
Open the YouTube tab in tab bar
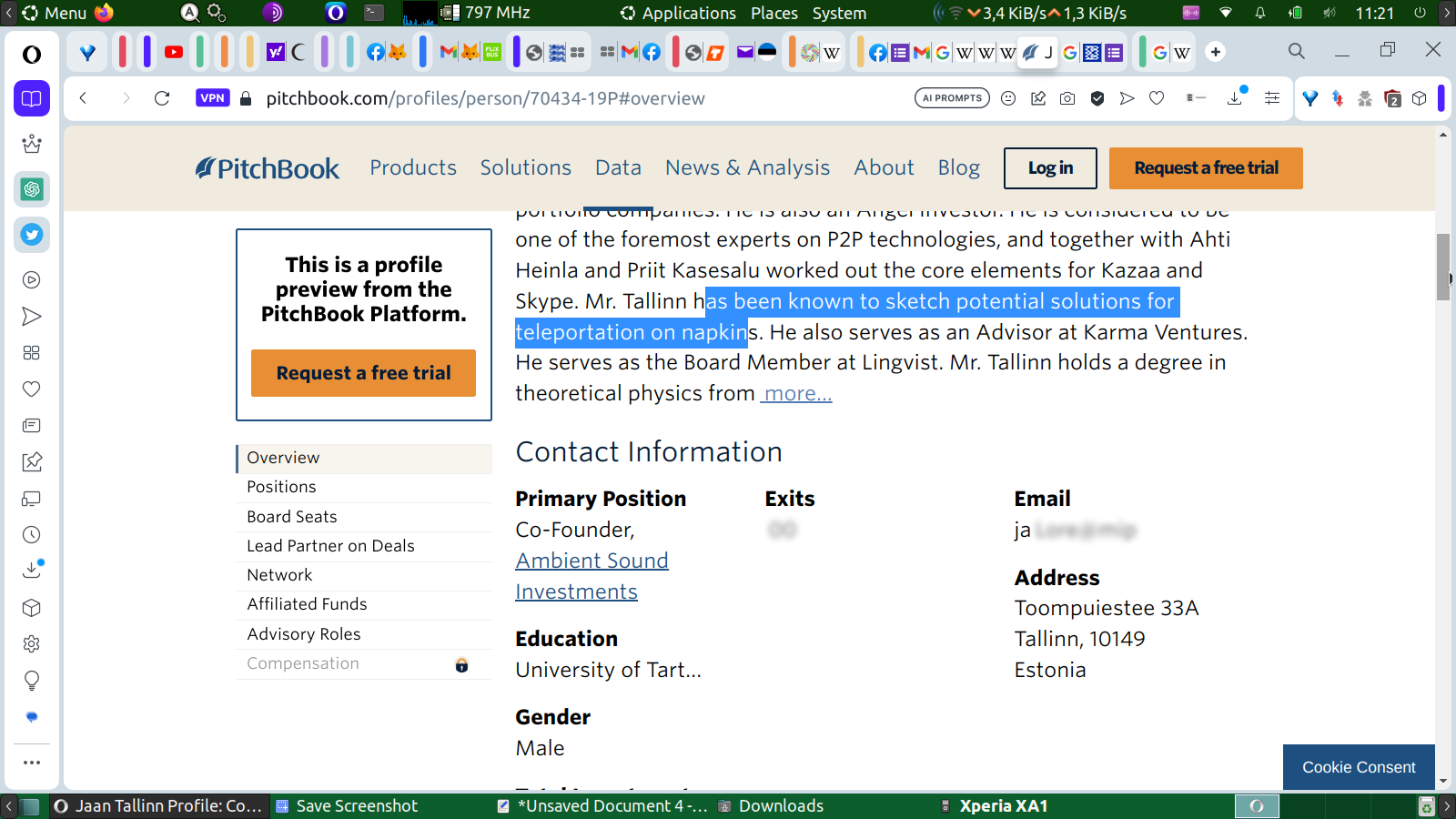point(174,52)
